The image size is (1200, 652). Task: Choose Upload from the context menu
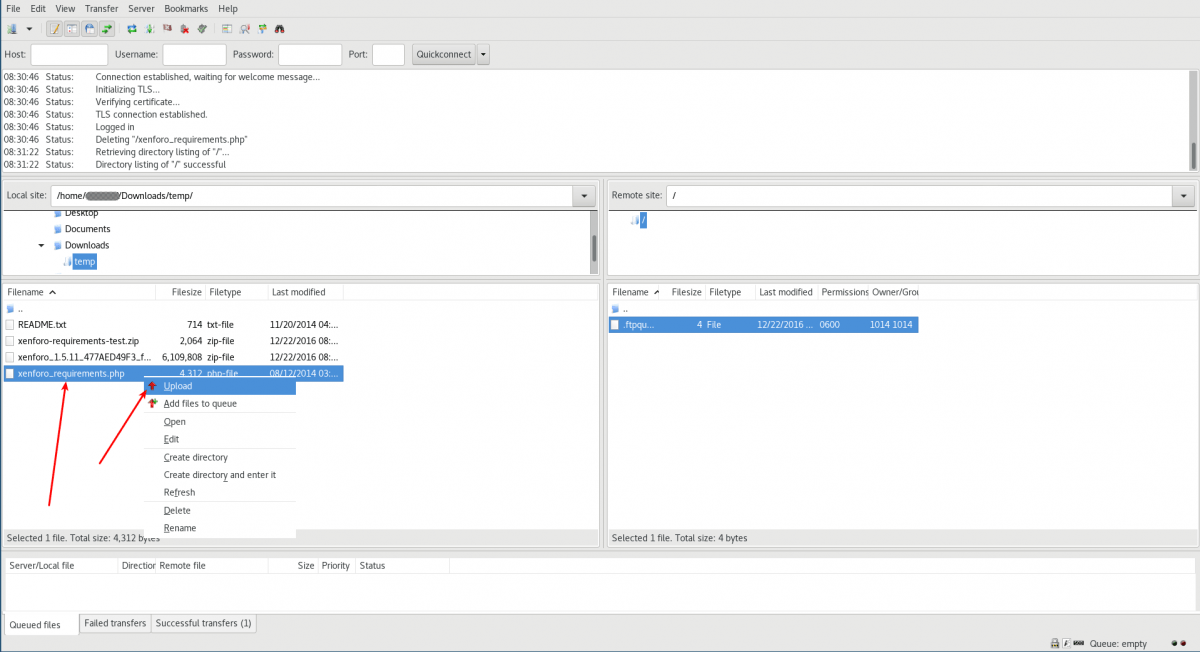[x=178, y=386]
